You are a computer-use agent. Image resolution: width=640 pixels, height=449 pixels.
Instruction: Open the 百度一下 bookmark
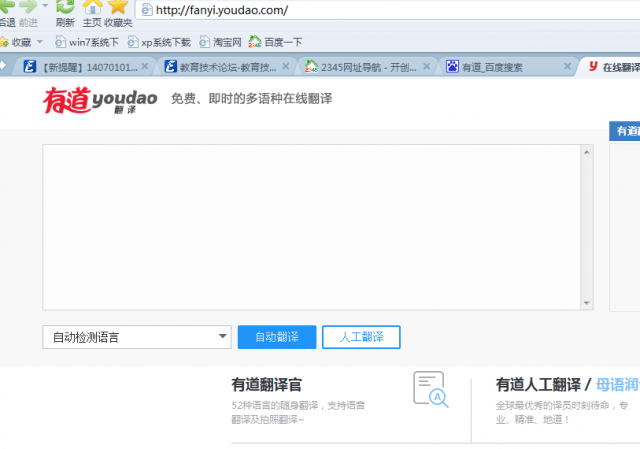click(x=276, y=42)
